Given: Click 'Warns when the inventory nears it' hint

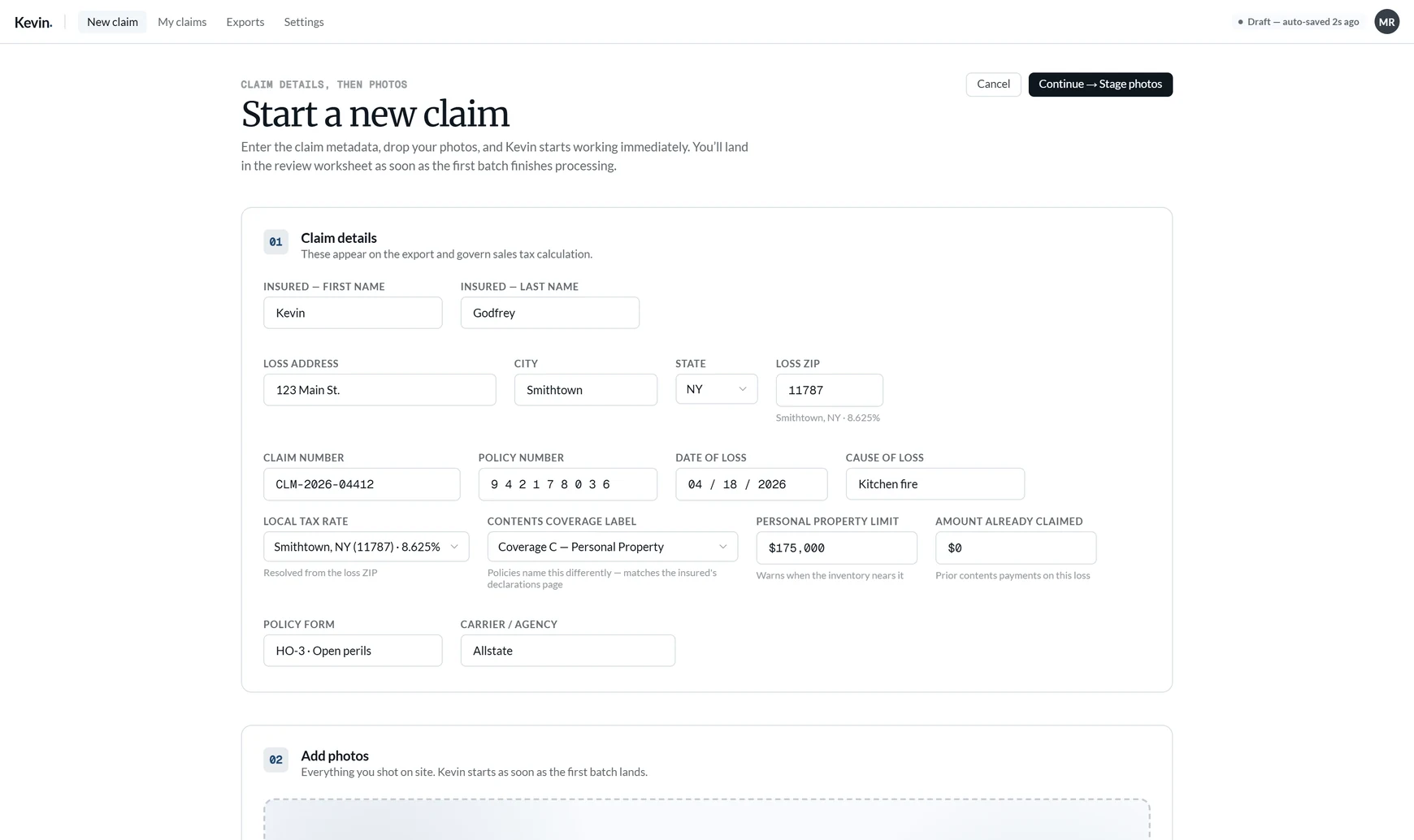Looking at the screenshot, I should click(830, 575).
